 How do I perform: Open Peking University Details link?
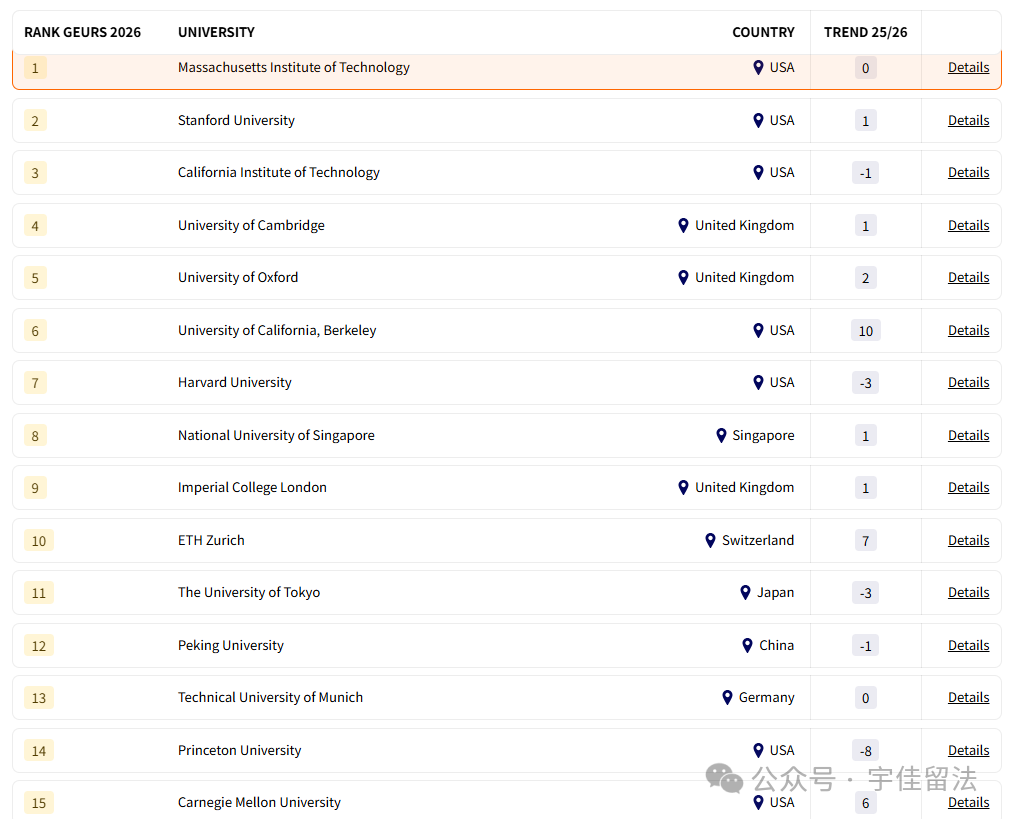coord(968,645)
